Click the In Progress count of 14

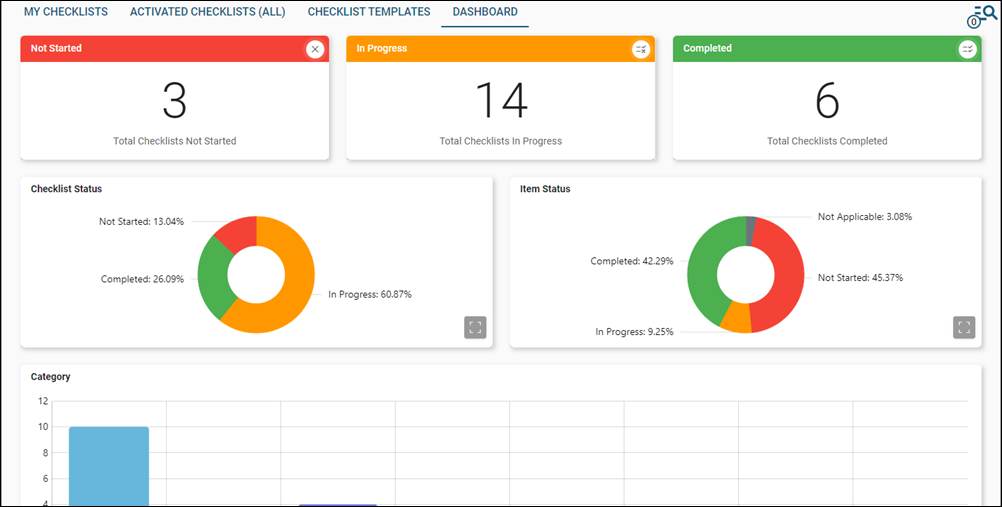click(500, 101)
